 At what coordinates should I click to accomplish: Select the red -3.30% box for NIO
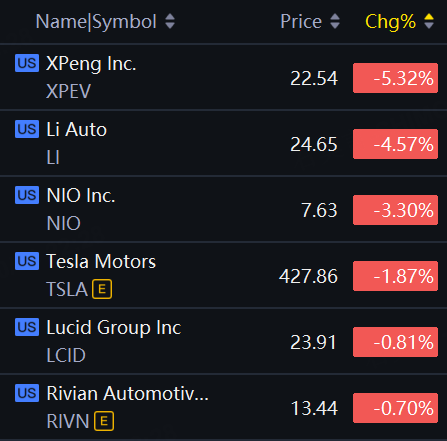pyautogui.click(x=395, y=210)
